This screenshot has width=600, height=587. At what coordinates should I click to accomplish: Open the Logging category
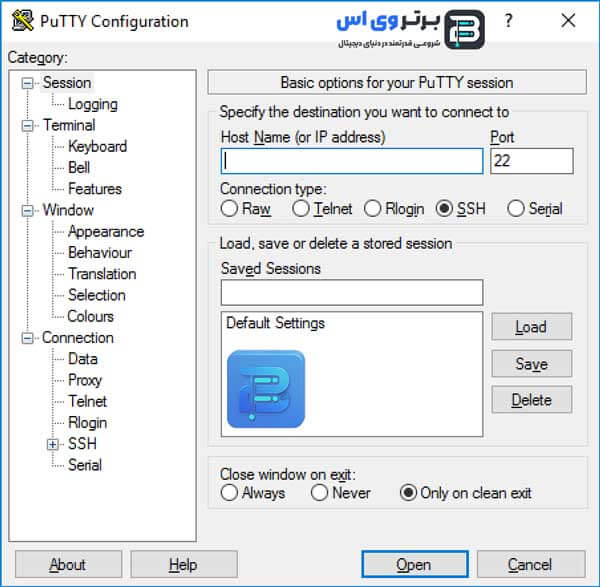pyautogui.click(x=93, y=104)
